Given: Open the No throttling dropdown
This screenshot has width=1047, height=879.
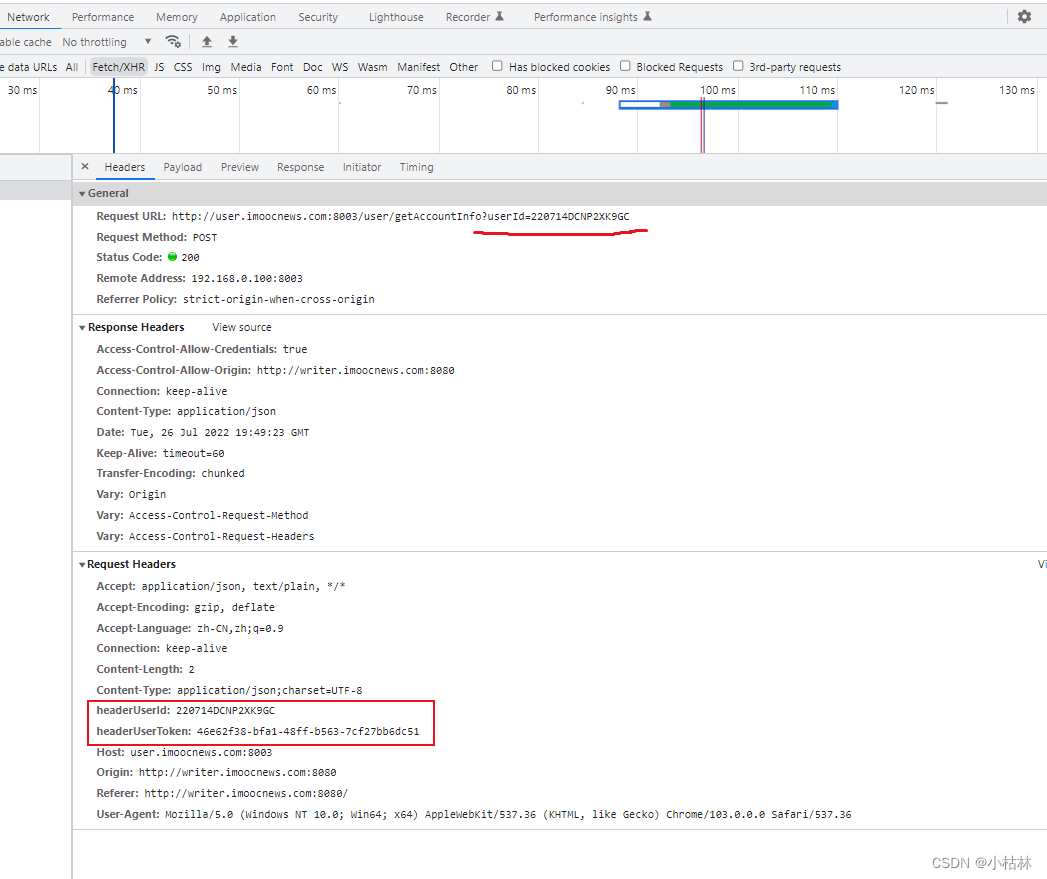Looking at the screenshot, I should coord(107,42).
